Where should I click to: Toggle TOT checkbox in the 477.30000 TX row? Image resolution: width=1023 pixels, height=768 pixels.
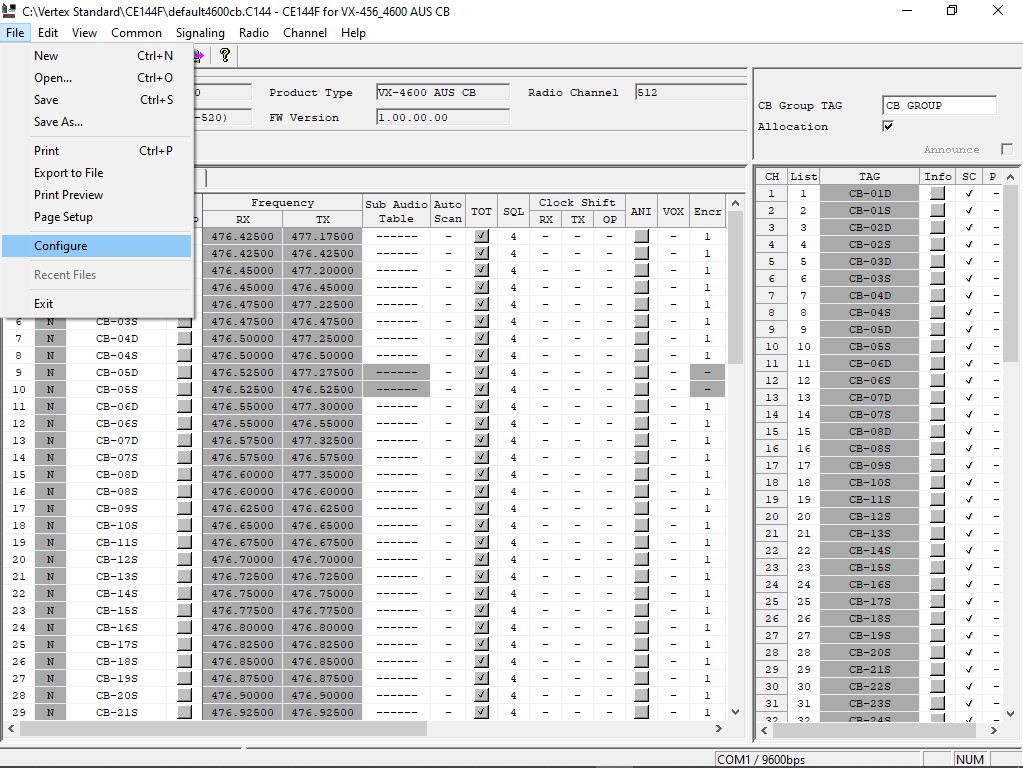tap(481, 406)
